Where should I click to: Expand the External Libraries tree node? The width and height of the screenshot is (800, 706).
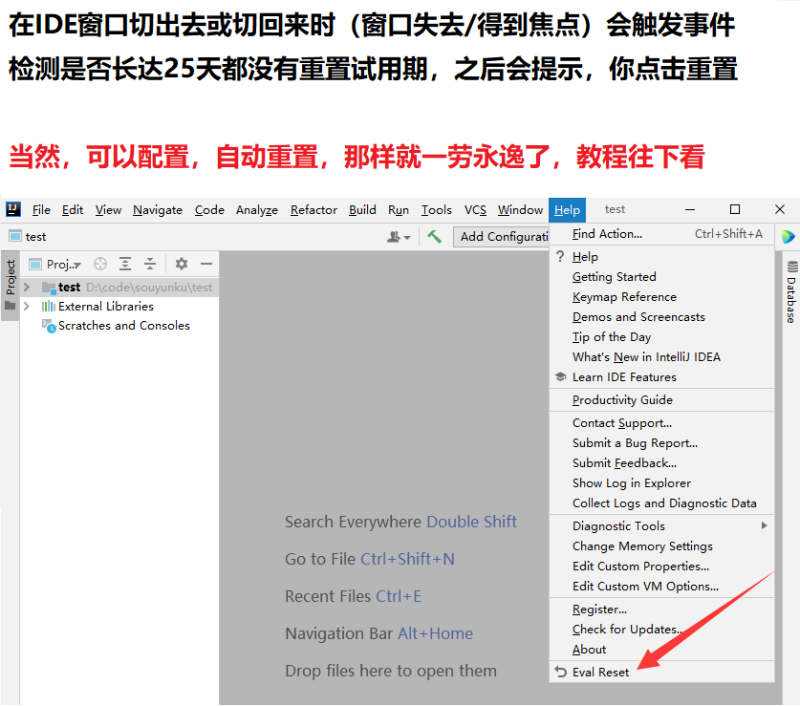pyautogui.click(x=27, y=307)
